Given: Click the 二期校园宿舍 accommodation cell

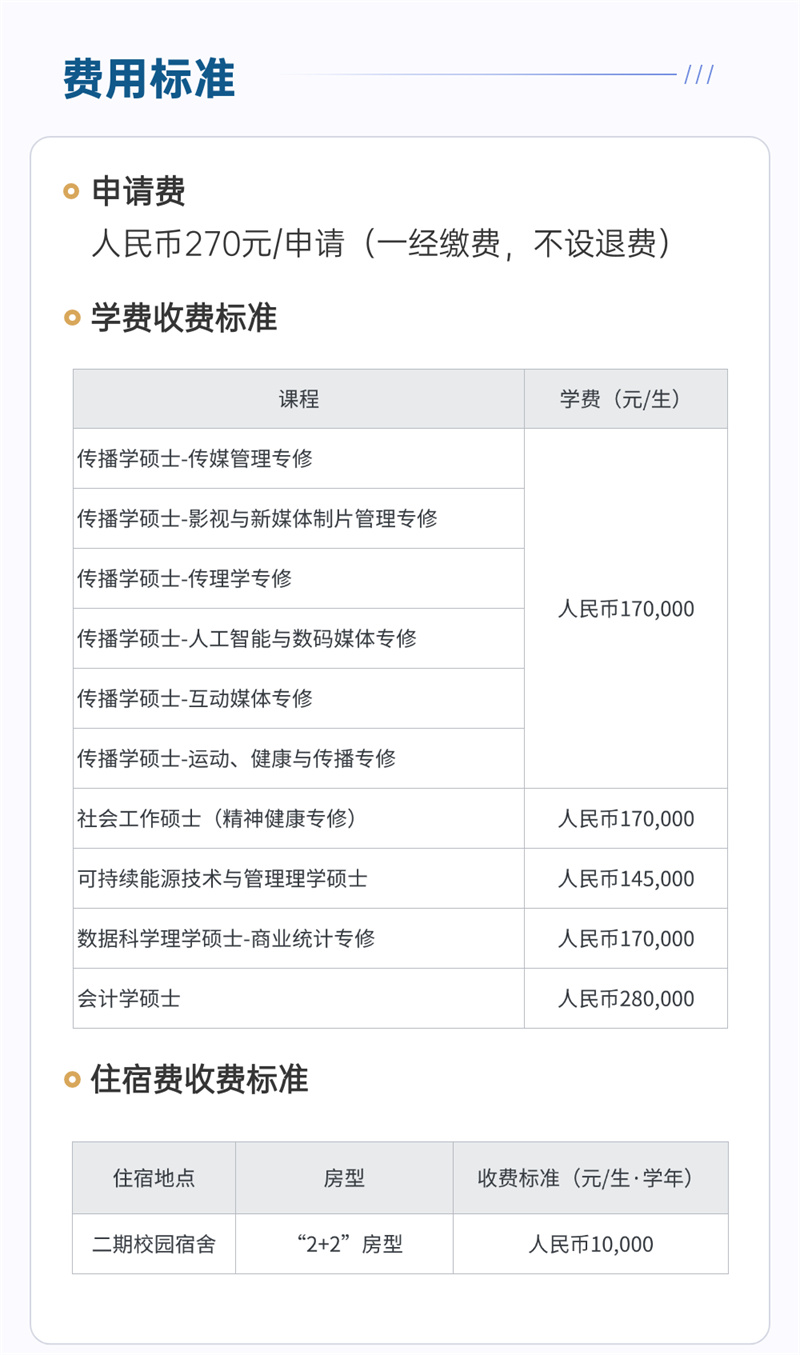Looking at the screenshot, I should click(x=153, y=1244).
